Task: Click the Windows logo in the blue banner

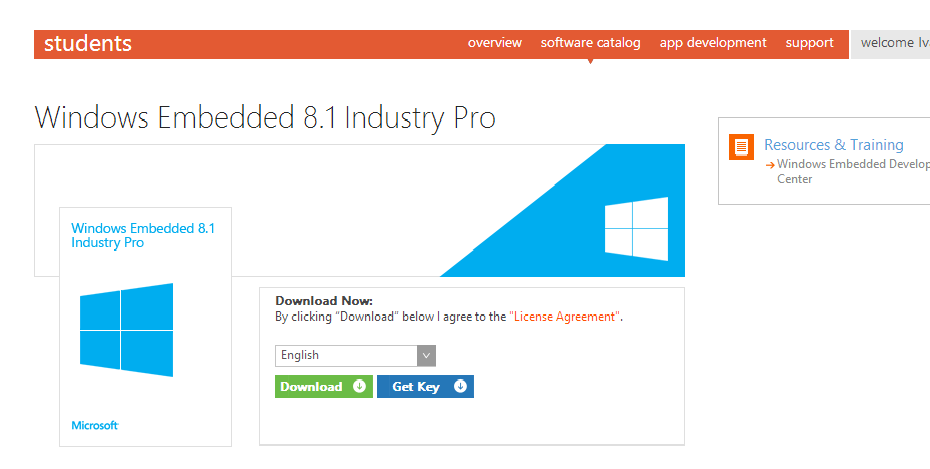Action: coord(636,229)
